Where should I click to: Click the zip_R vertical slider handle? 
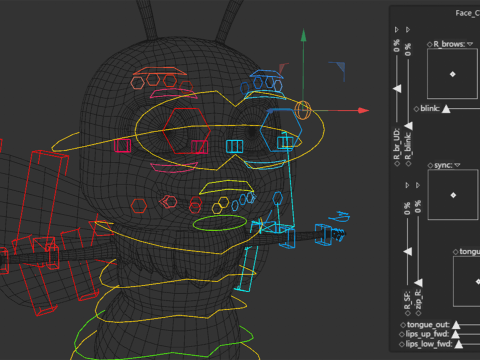tap(419, 283)
